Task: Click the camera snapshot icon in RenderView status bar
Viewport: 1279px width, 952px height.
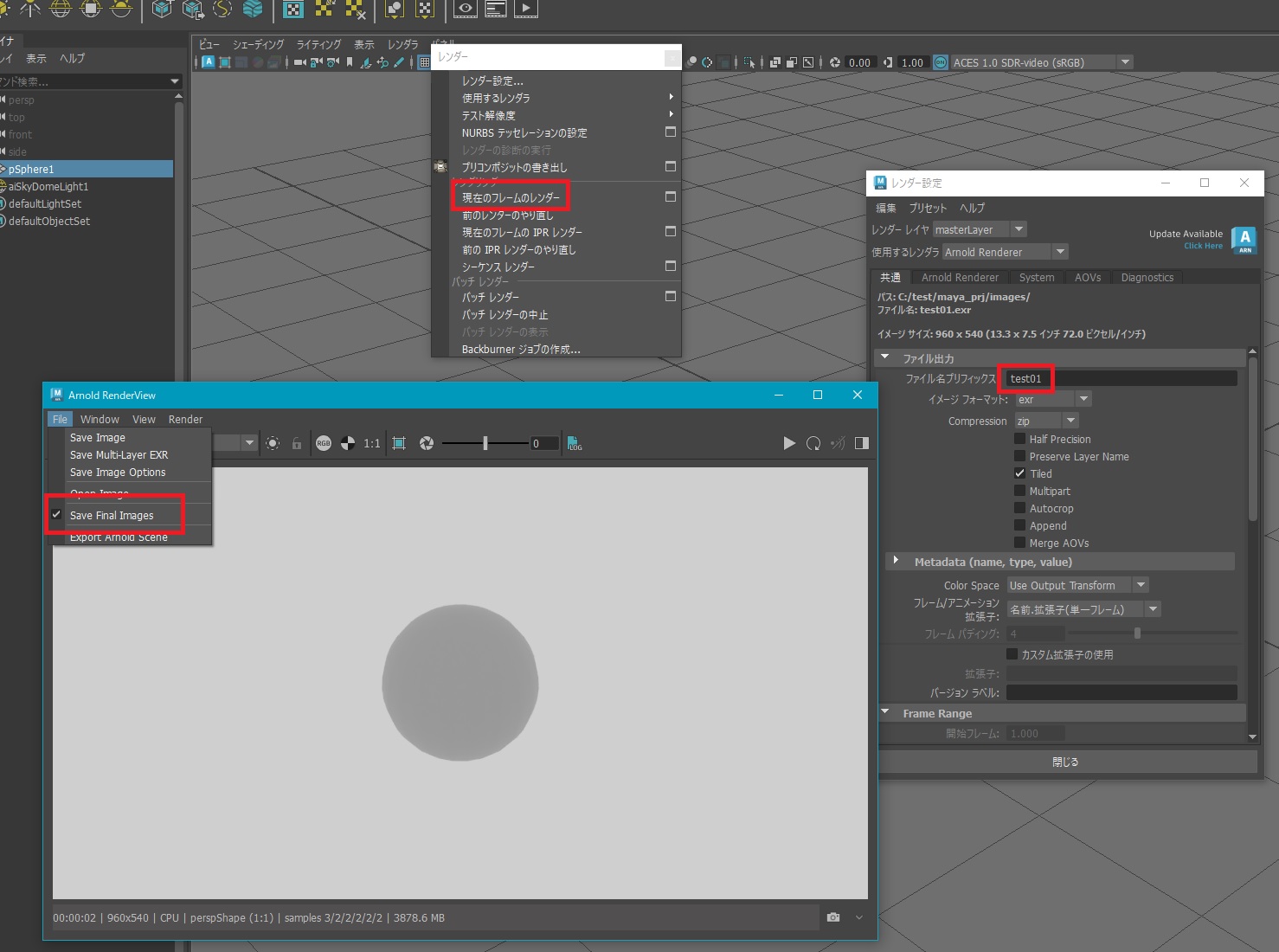Action: [x=832, y=917]
